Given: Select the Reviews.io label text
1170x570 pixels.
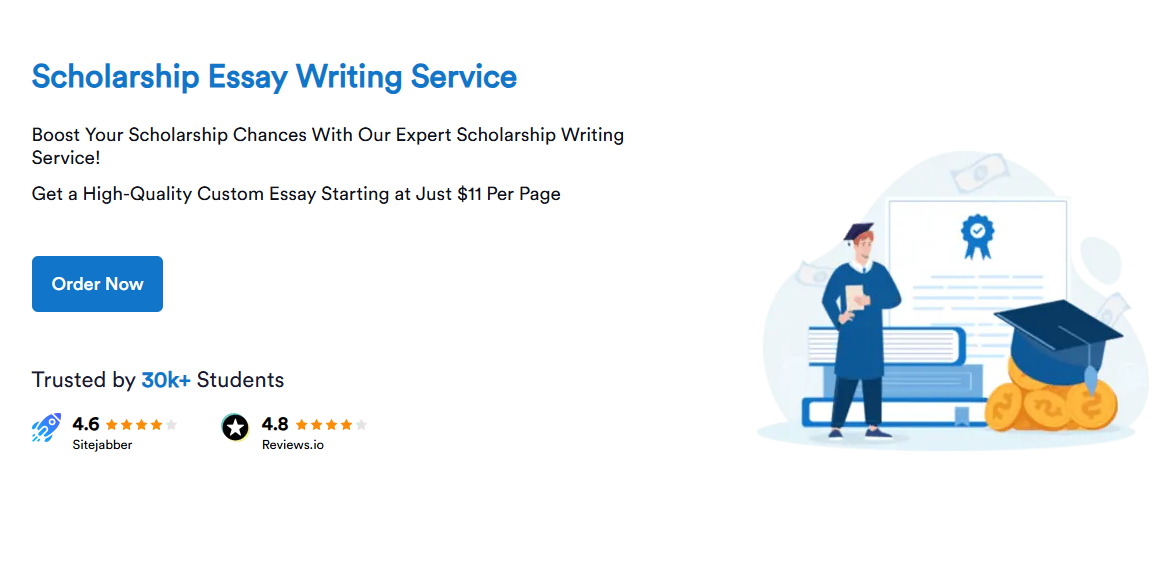Looking at the screenshot, I should tap(292, 445).
